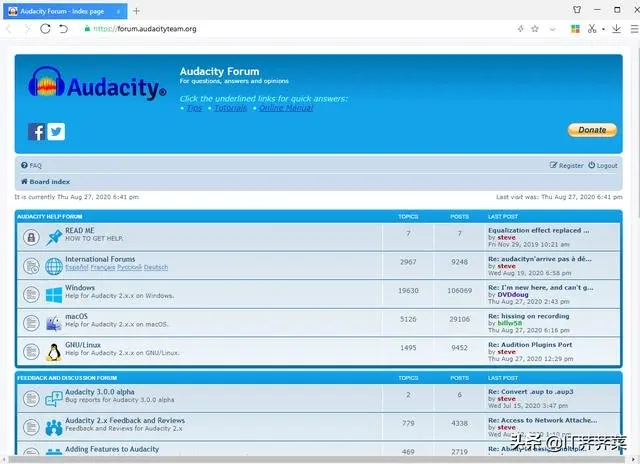Click the chat bubbles icon for 3.0.0 alpha
The height and width of the screenshot is (464, 640).
[x=54, y=399]
